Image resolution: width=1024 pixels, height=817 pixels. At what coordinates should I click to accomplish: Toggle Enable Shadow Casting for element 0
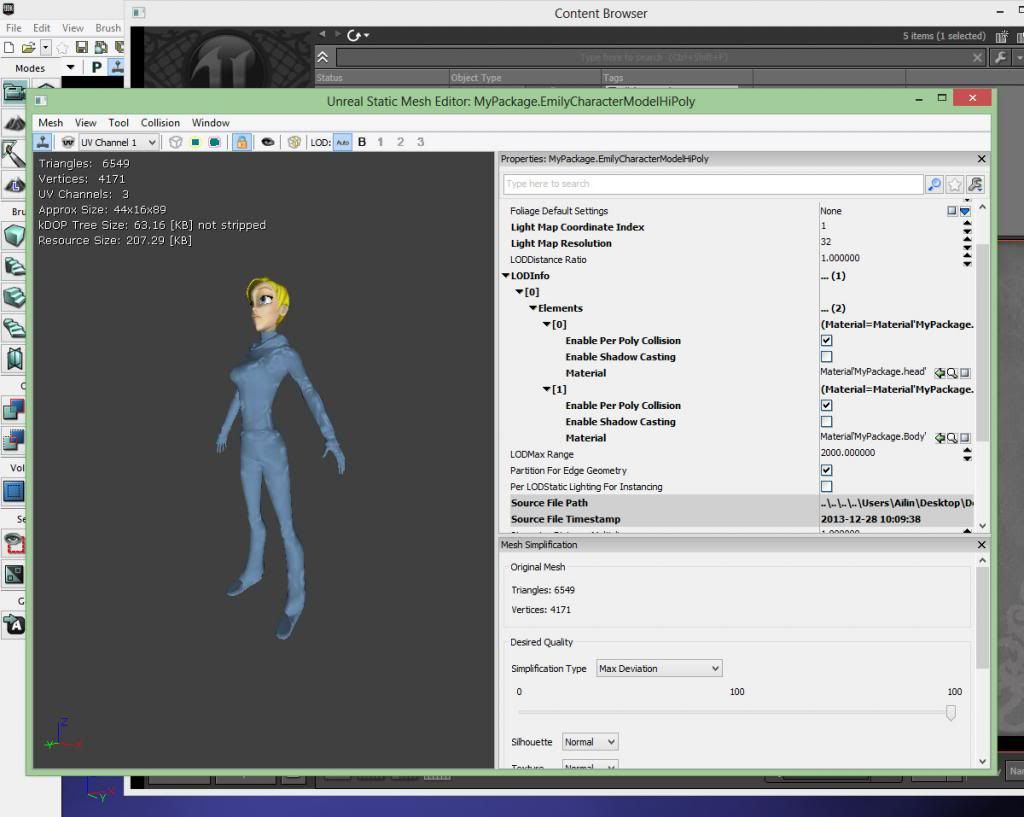(x=826, y=357)
